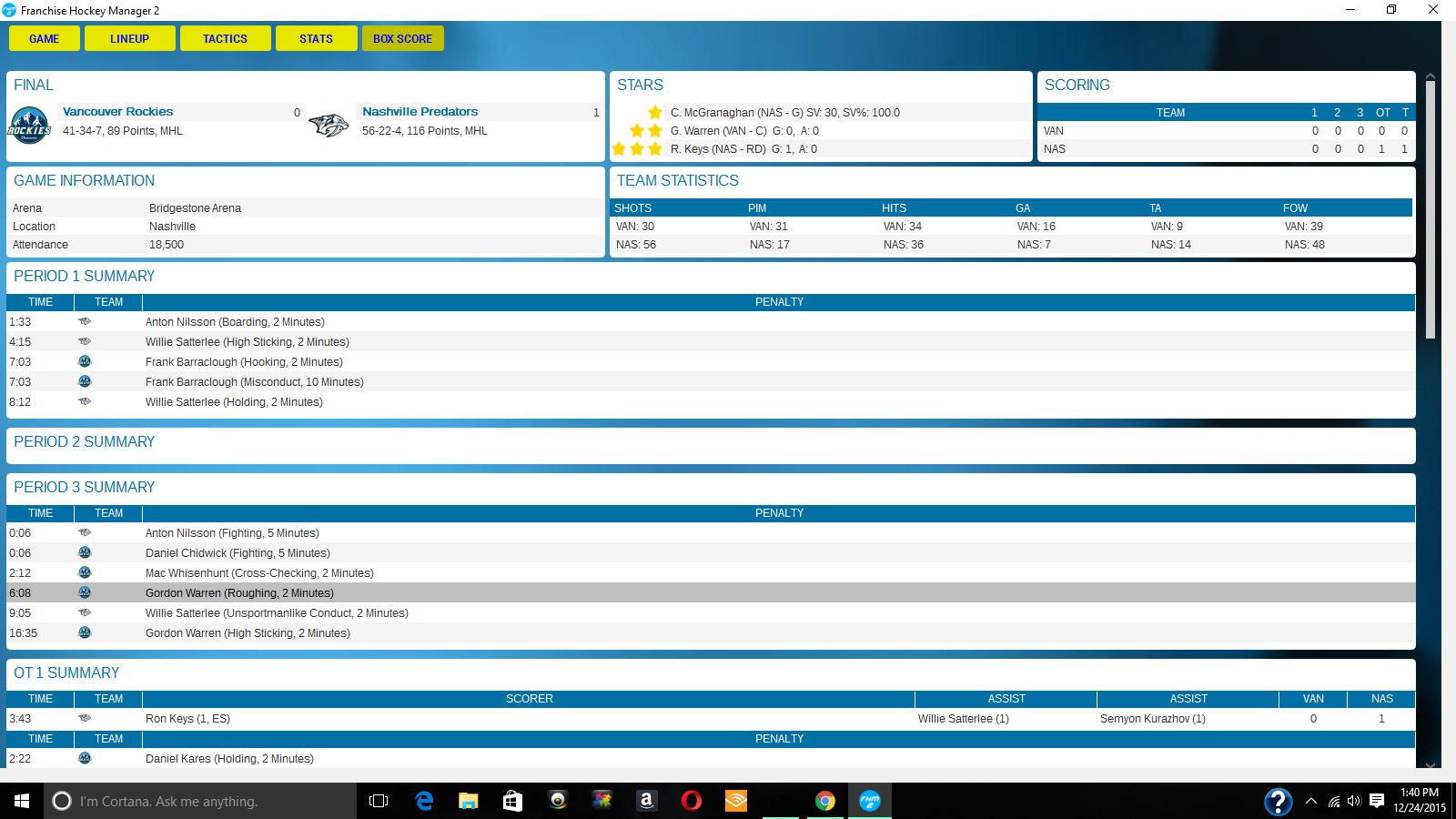Image resolution: width=1456 pixels, height=819 pixels.
Task: Open Task View from the taskbar
Action: 379,801
